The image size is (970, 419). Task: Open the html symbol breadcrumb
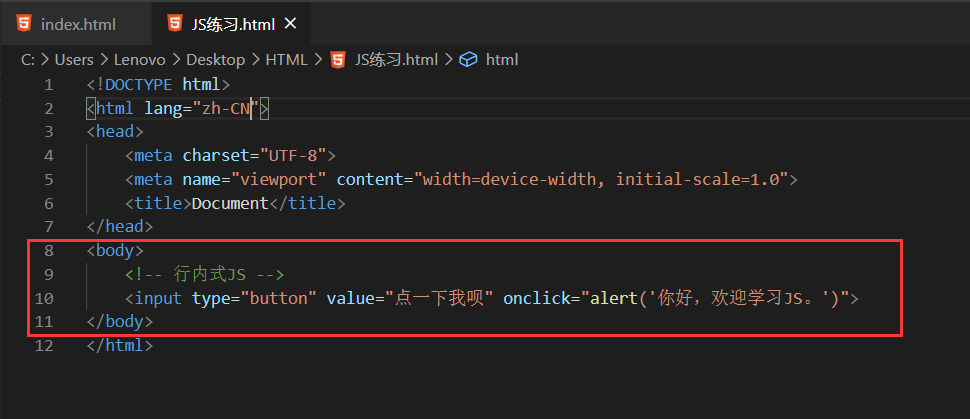click(502, 60)
